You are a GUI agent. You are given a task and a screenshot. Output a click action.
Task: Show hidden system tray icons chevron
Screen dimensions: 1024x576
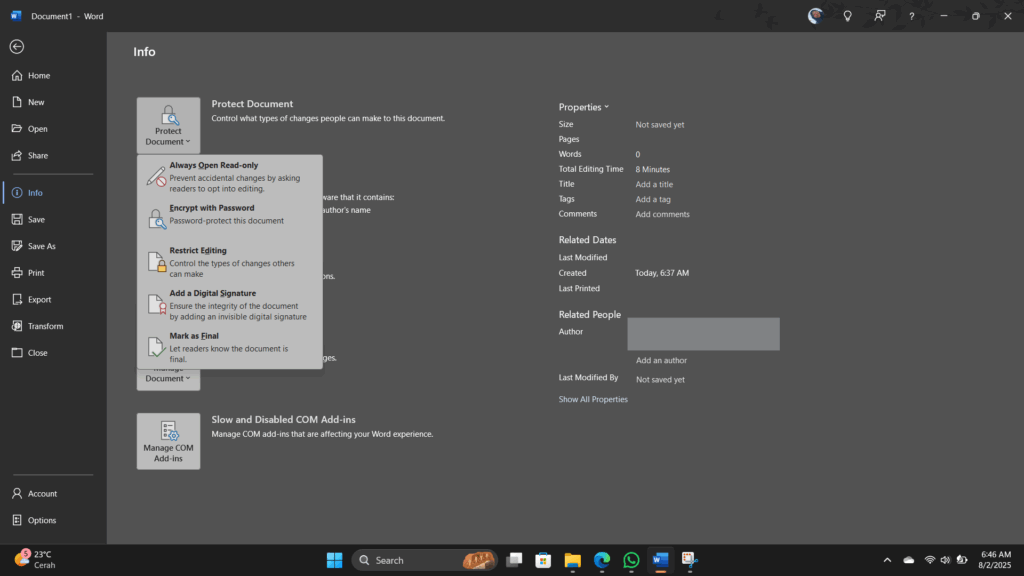click(x=887, y=560)
